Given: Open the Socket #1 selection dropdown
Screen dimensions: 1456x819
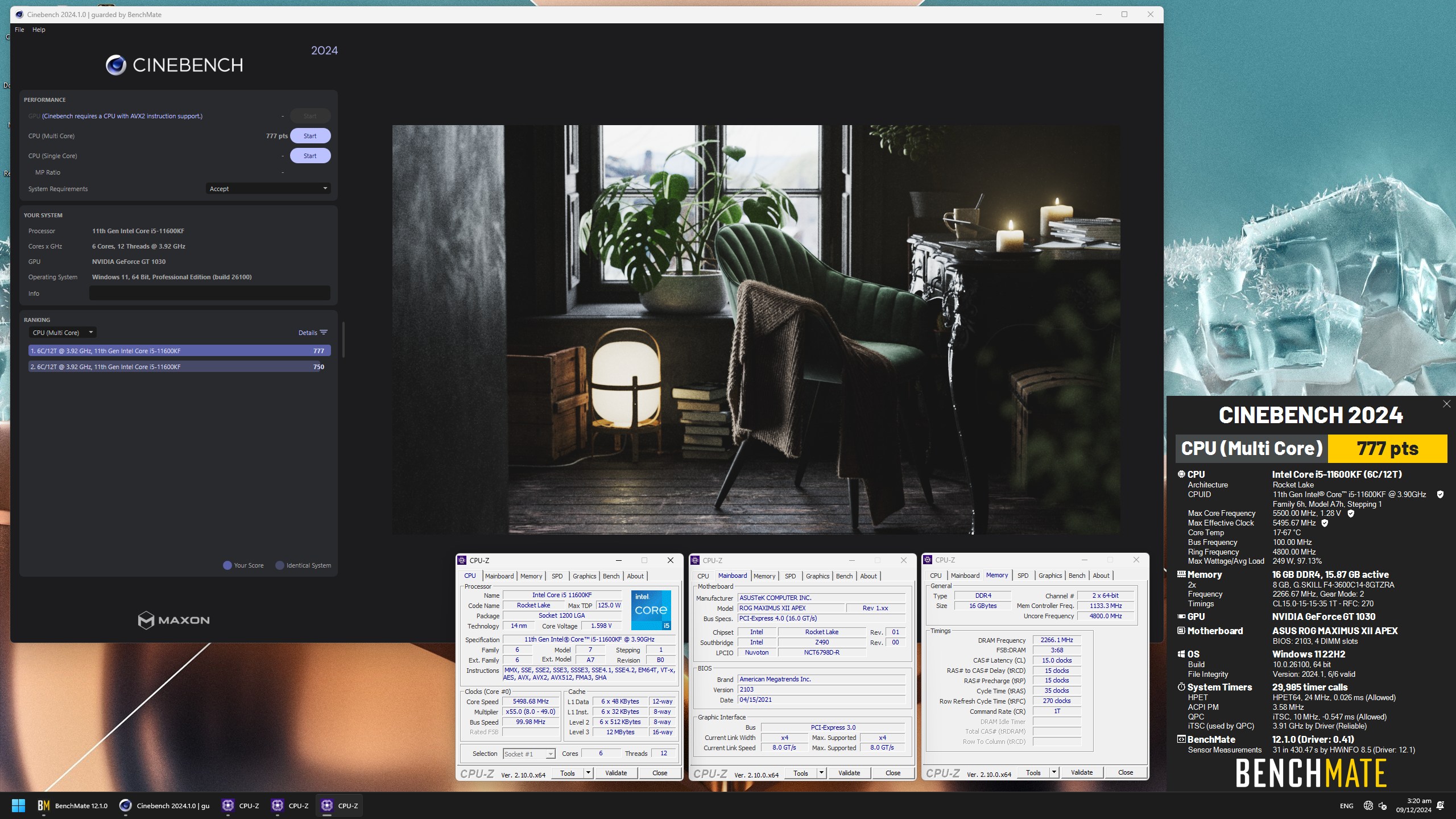Looking at the screenshot, I should (529, 754).
